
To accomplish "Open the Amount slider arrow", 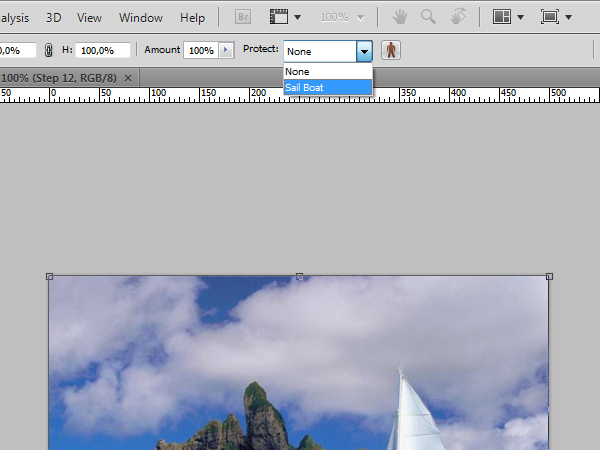I will (x=226, y=50).
